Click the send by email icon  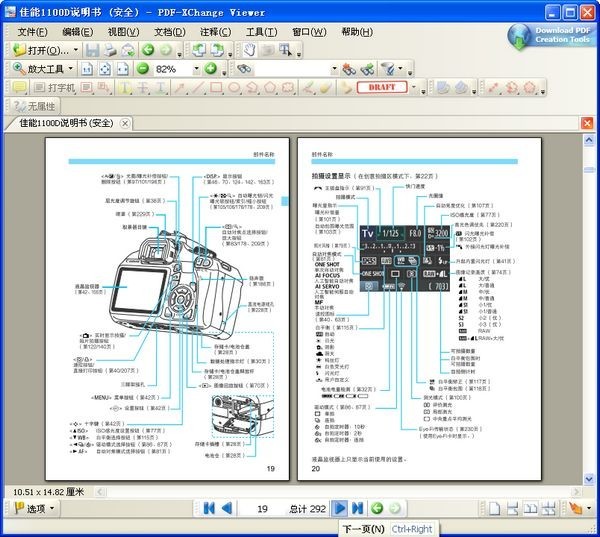128,50
